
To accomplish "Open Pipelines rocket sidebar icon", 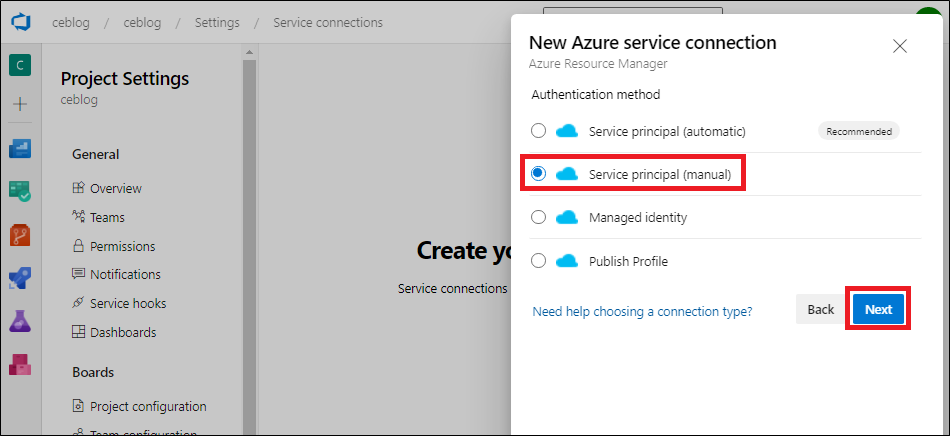I will click(20, 278).
